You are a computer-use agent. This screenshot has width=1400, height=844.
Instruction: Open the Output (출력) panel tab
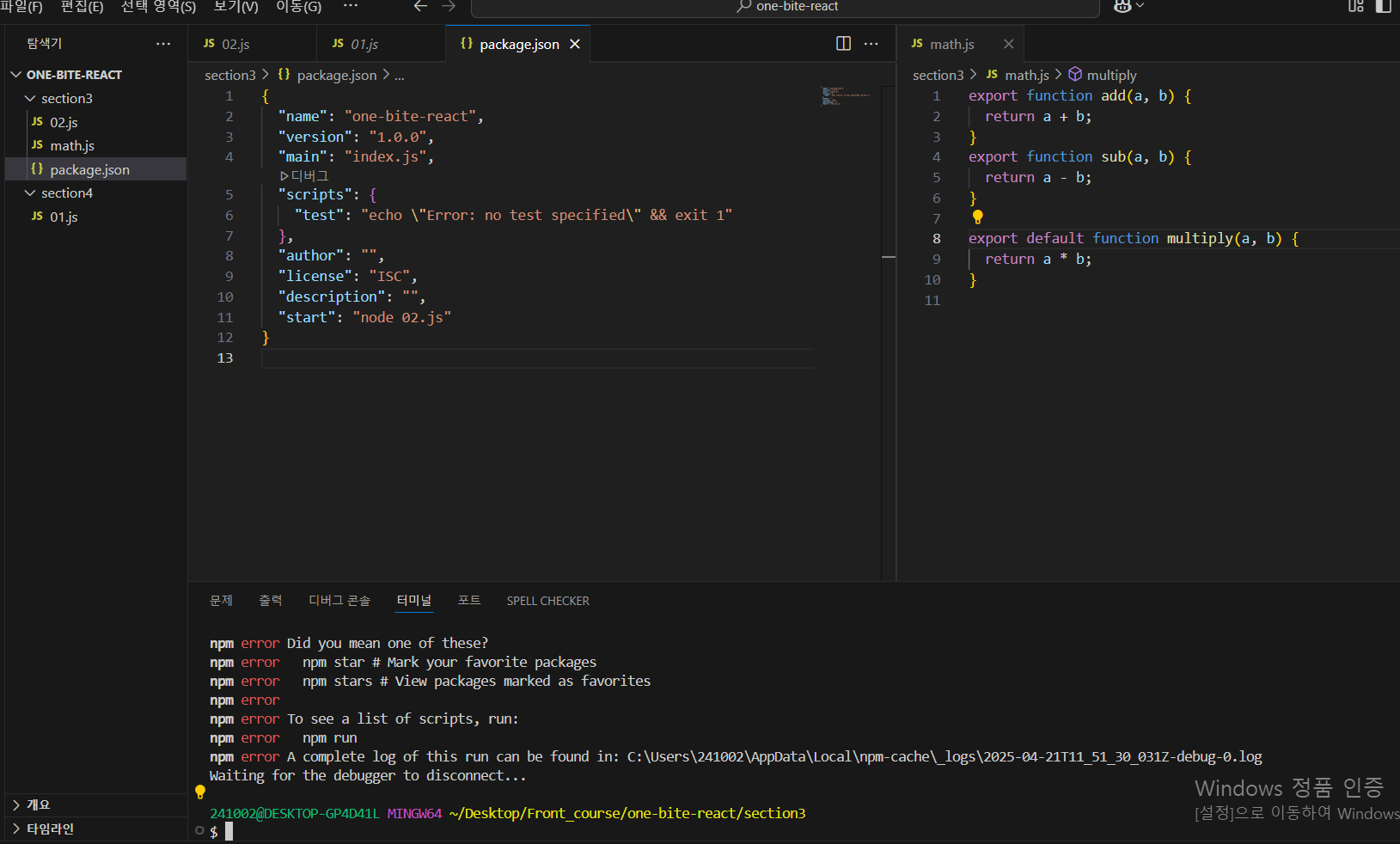pos(271,601)
